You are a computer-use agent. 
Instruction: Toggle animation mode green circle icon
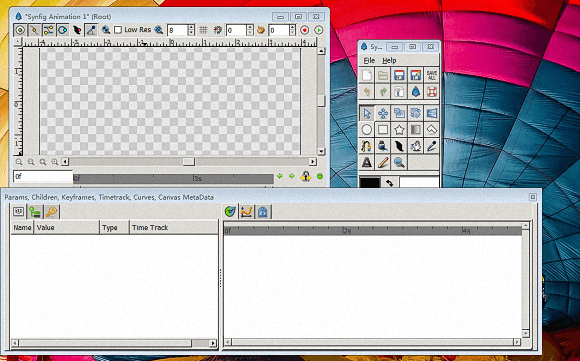[320, 177]
